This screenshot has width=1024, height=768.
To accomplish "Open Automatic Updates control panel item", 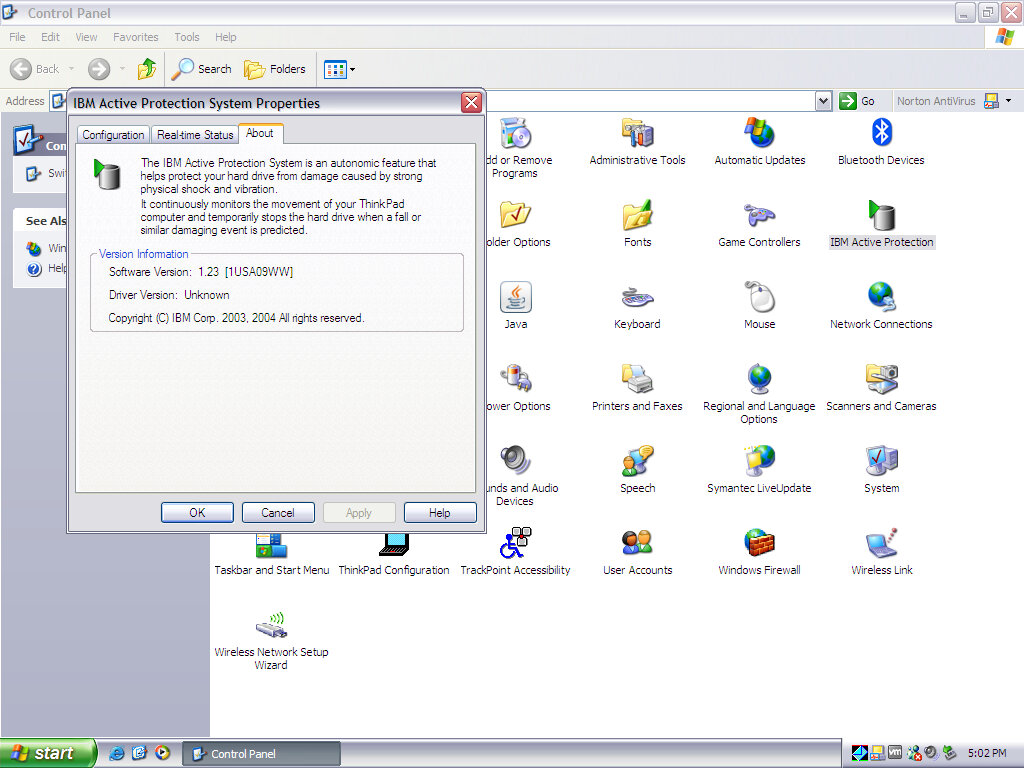I will click(759, 133).
